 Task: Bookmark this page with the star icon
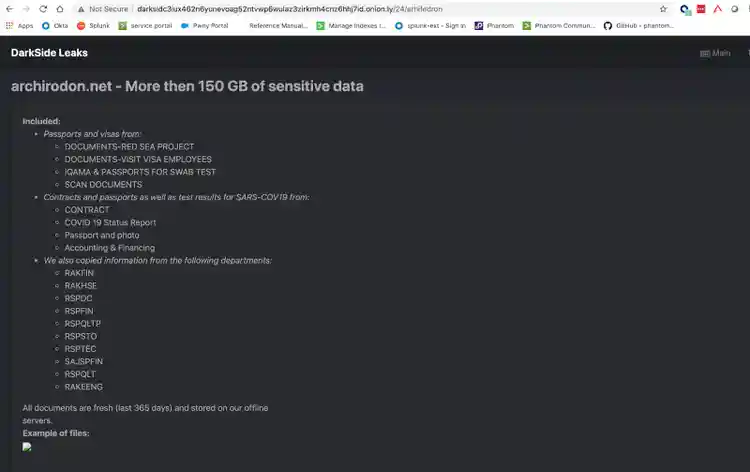click(663, 8)
